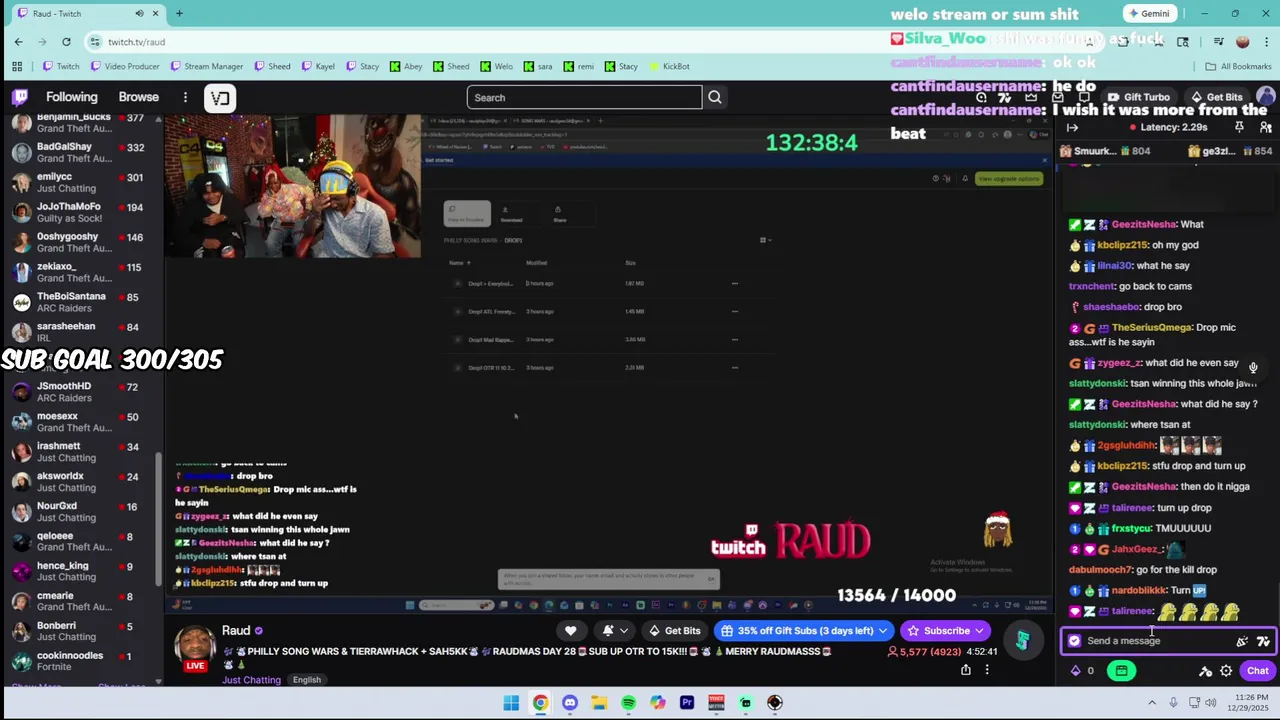Click the Twitch home logo
1280x720 pixels.
click(20, 97)
